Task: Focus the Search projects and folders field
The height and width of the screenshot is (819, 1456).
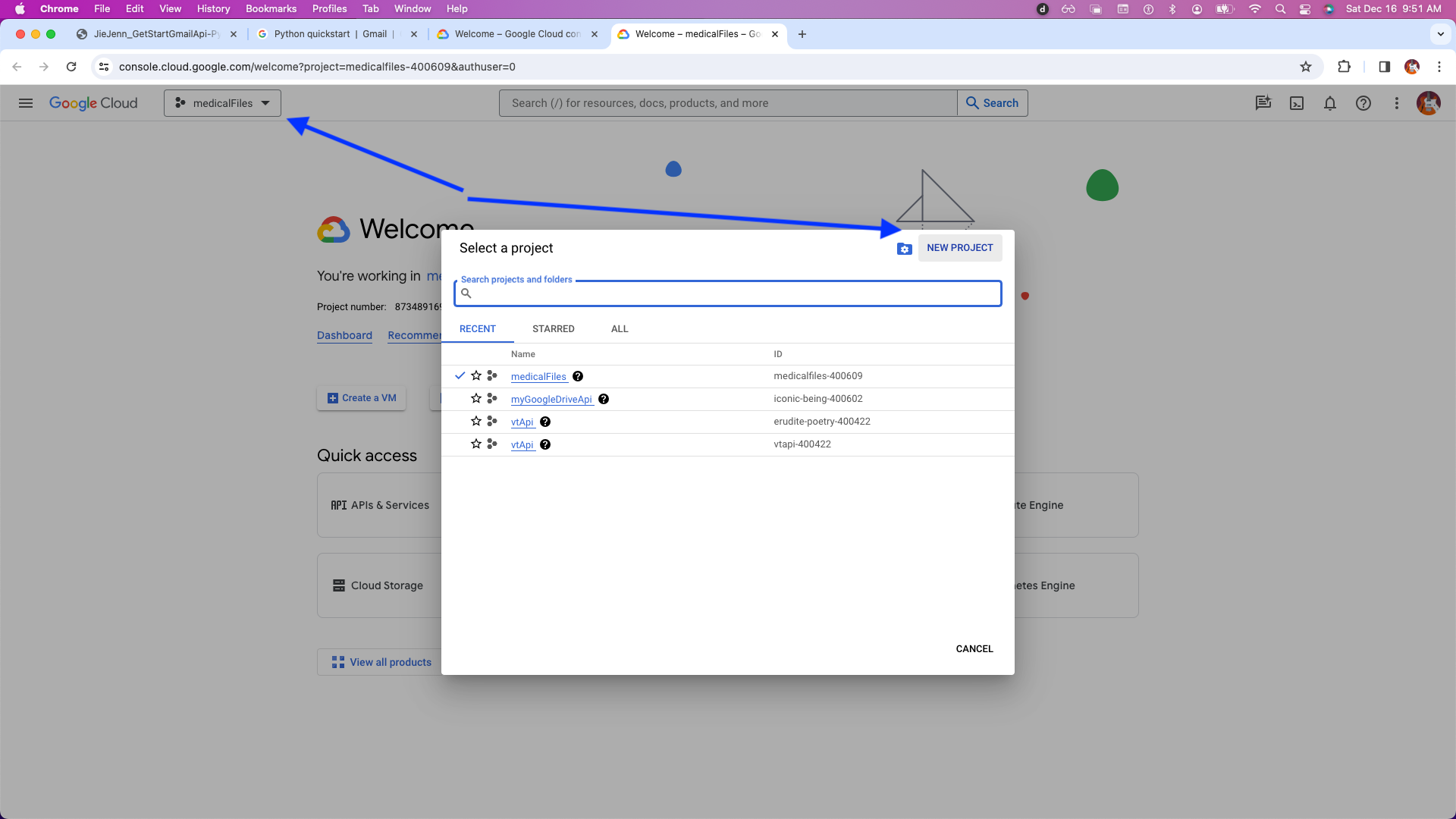Action: [x=728, y=293]
